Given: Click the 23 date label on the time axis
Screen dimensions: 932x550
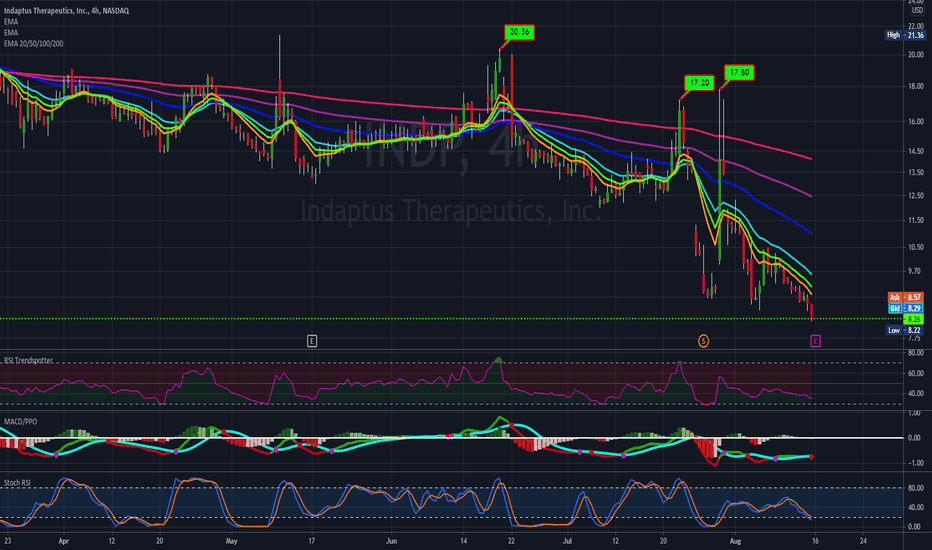Looking at the screenshot, I should point(7,541).
